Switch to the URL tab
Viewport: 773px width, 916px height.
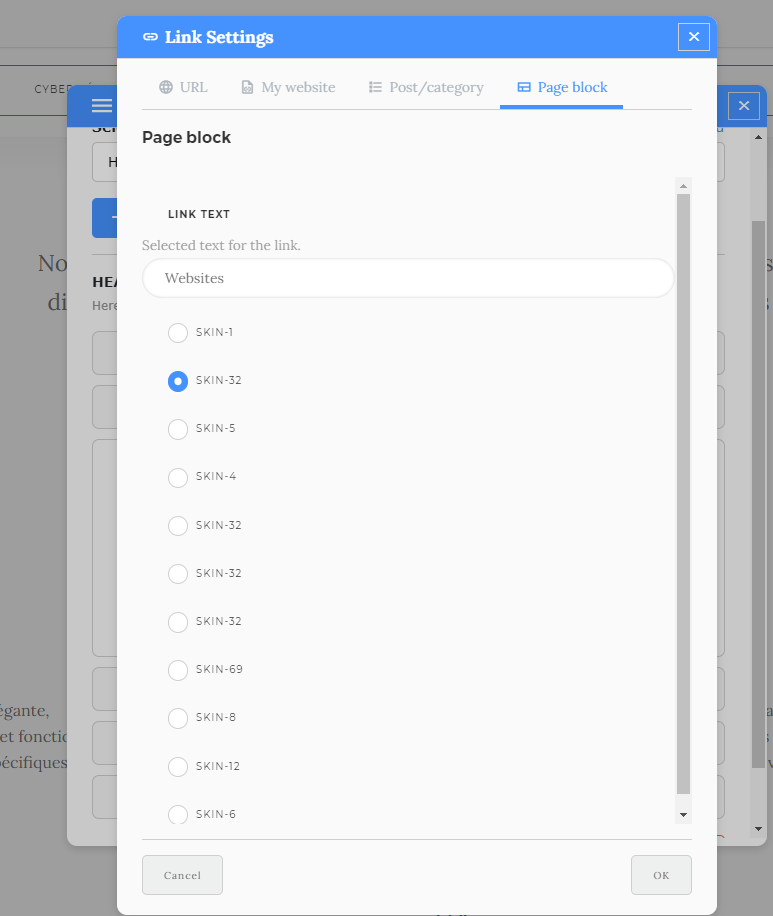point(183,87)
